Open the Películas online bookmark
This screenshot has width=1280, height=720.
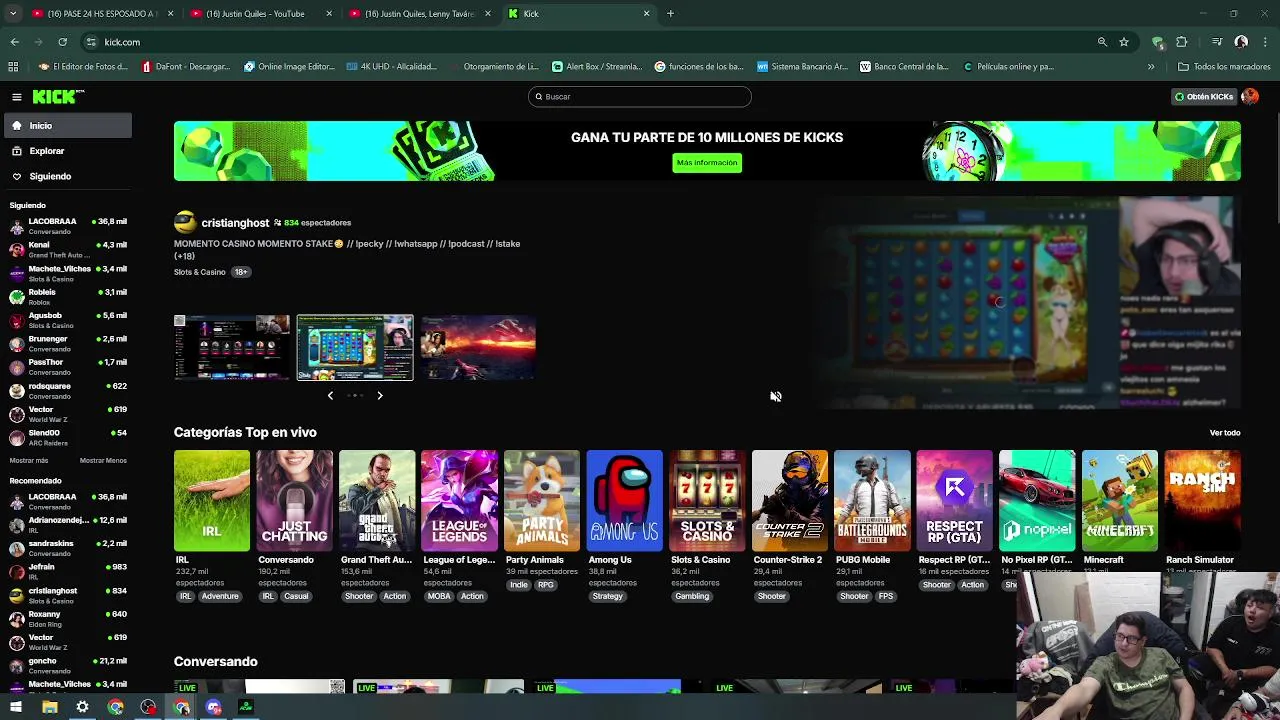pyautogui.click(x=1009, y=67)
